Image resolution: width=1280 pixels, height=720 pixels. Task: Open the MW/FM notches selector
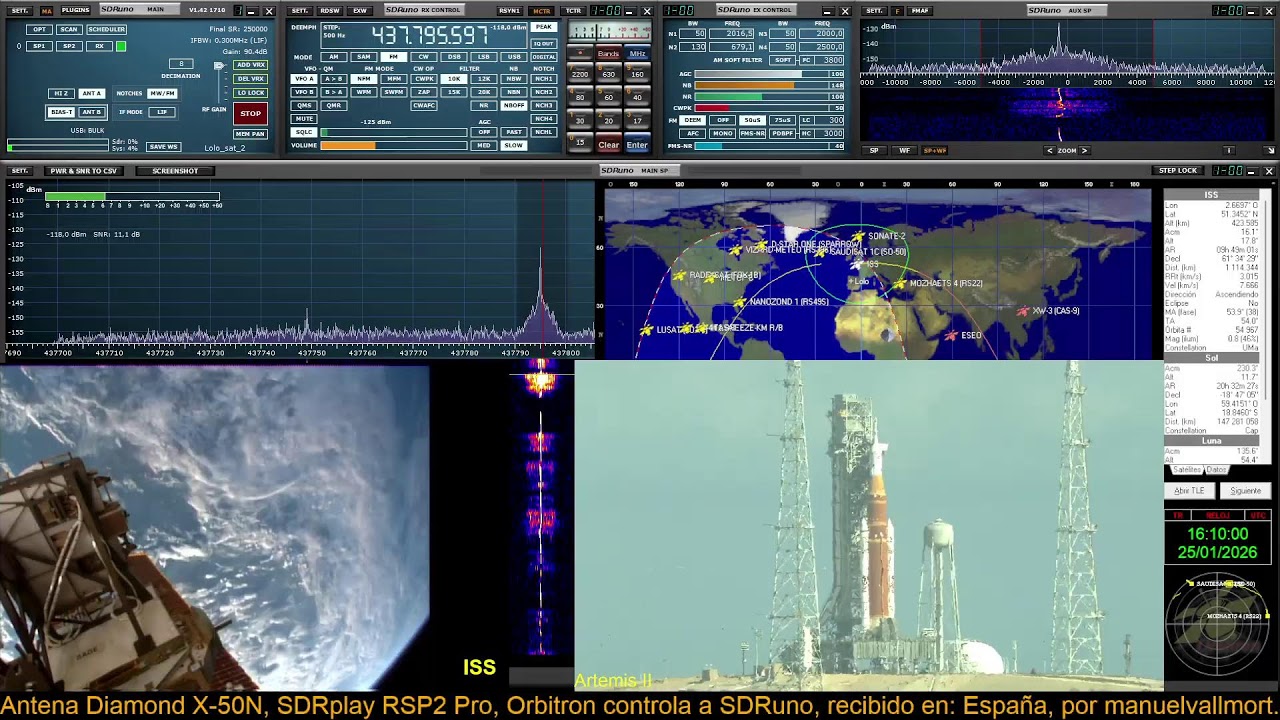162,93
